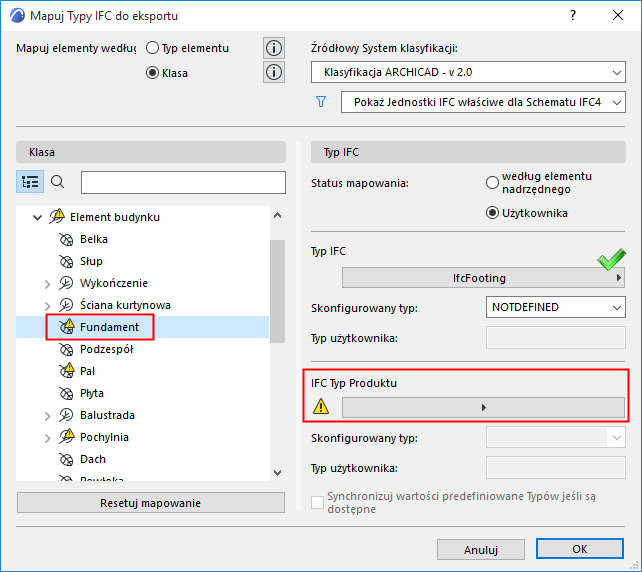
Task: Click the Resetuj mapowanie button
Action: (151, 503)
